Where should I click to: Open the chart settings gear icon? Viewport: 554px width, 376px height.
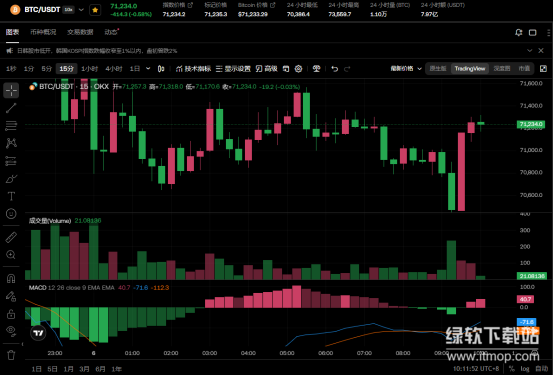(x=299, y=69)
